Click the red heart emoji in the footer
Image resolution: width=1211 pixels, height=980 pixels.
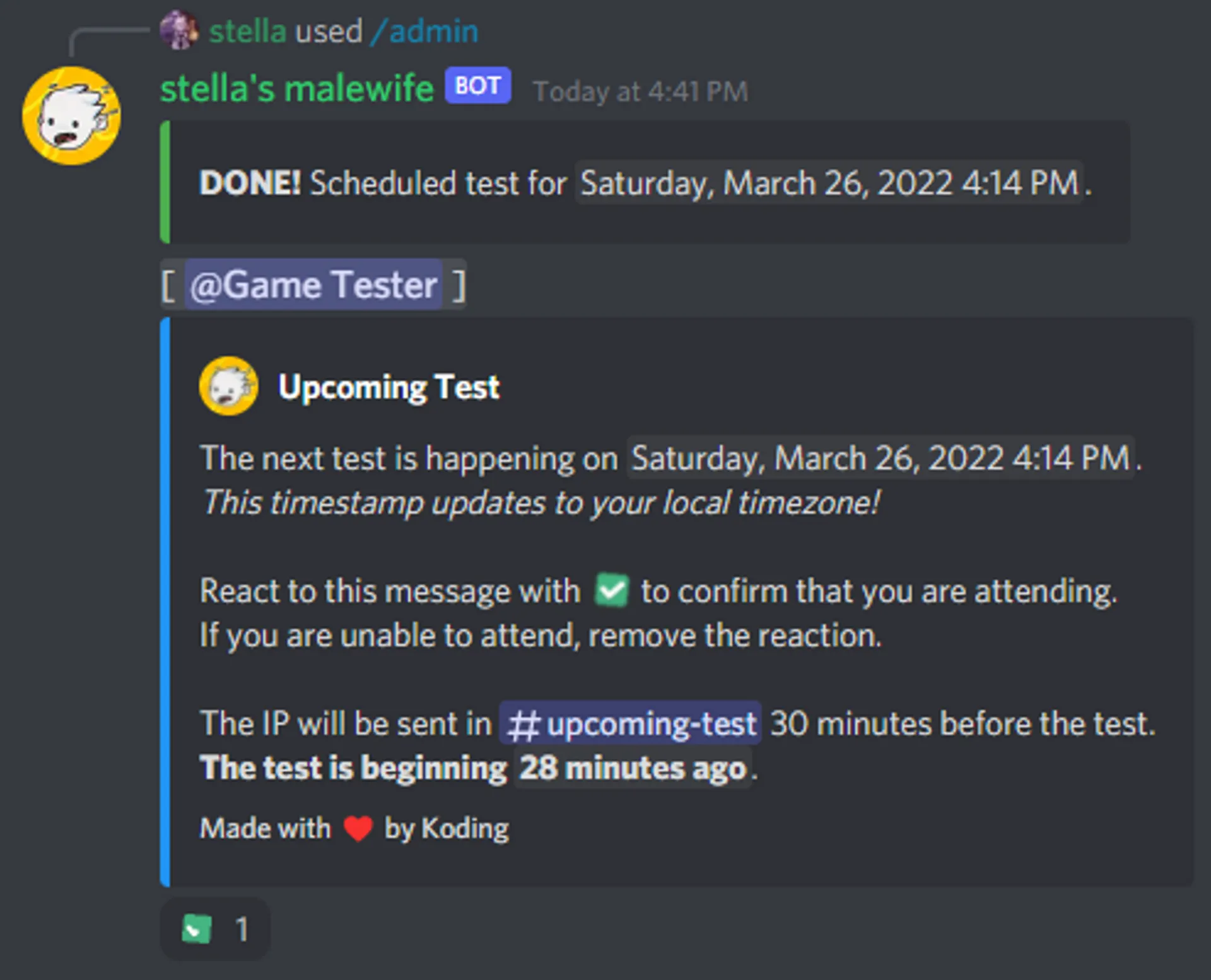pos(358,828)
